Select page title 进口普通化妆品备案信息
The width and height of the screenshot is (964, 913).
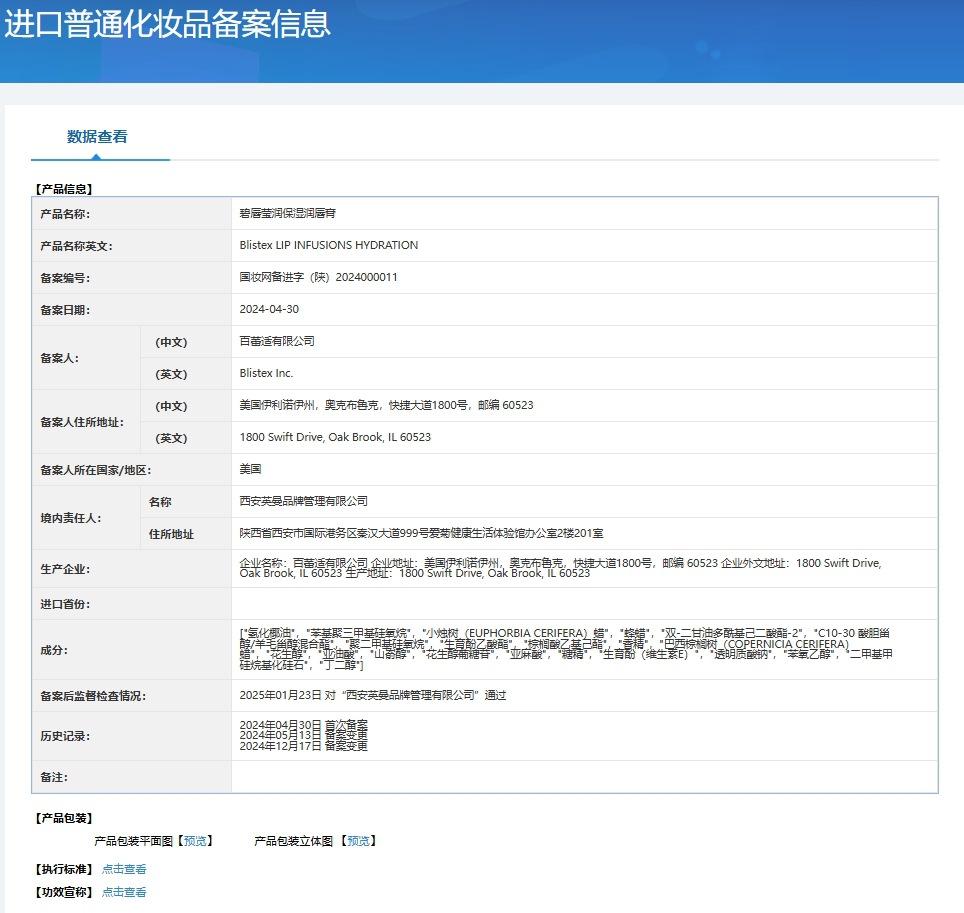[167, 25]
